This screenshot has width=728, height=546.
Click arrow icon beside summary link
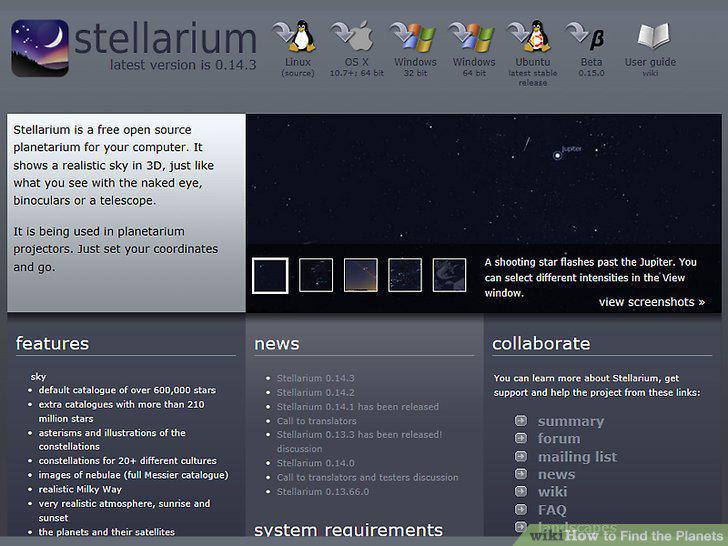(x=521, y=421)
